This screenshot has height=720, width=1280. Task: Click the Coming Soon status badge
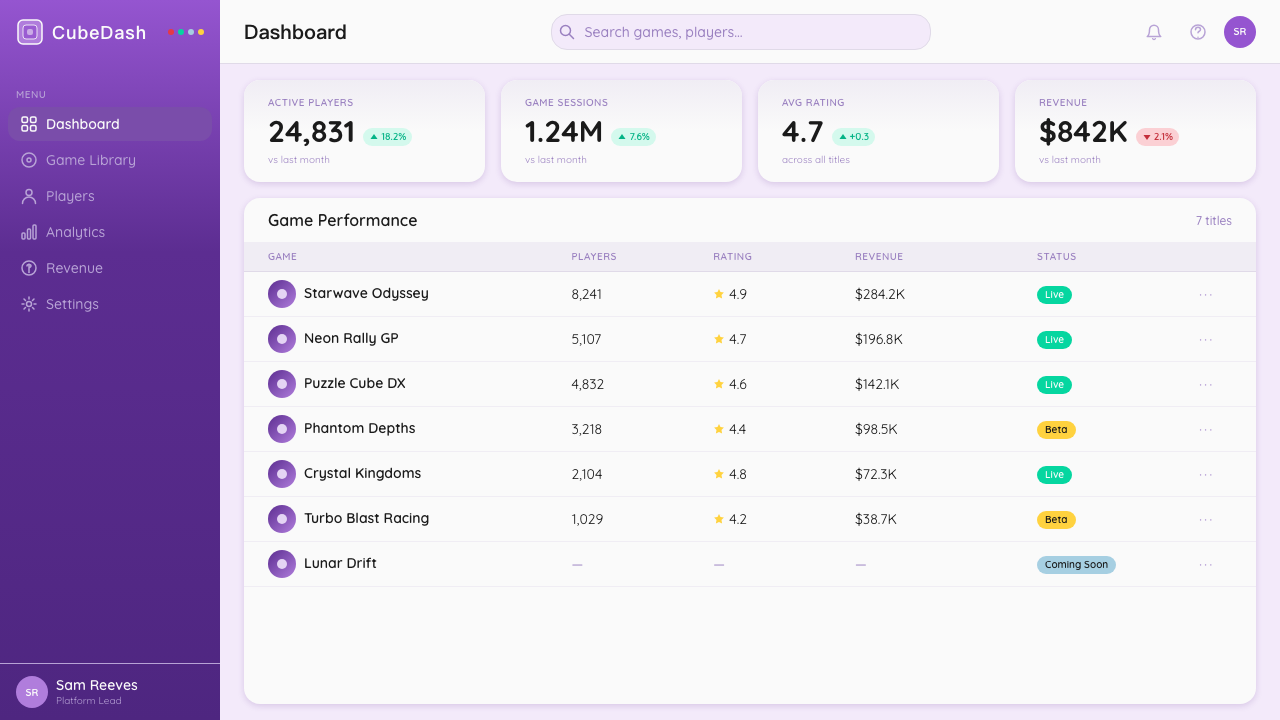pyautogui.click(x=1076, y=564)
